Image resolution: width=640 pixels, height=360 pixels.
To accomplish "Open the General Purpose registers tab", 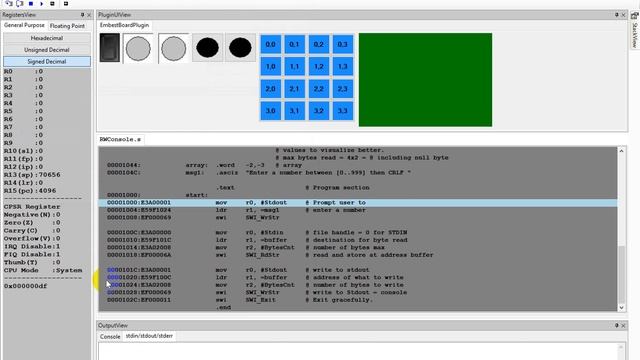I will tap(24, 25).
